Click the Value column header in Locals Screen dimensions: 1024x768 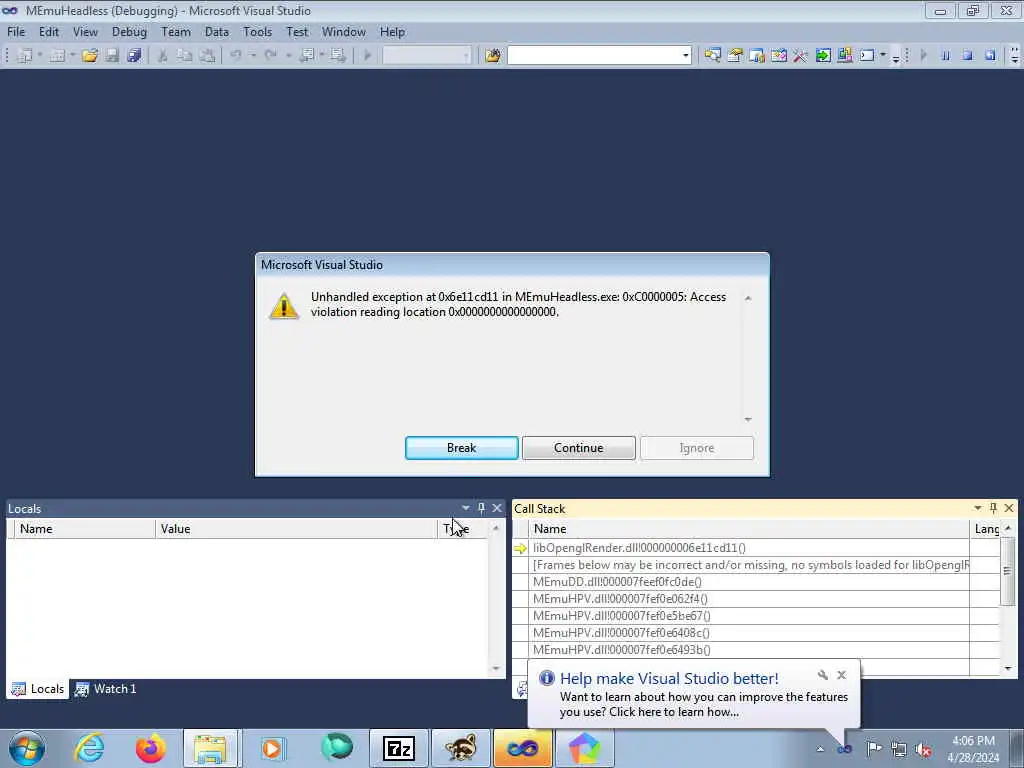coord(296,529)
